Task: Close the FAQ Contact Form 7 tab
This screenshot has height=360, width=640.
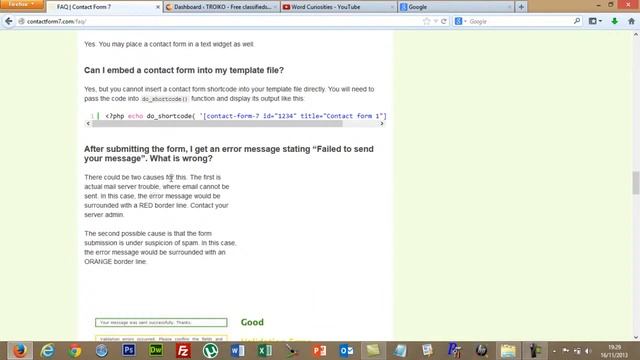Action: click(158, 7)
